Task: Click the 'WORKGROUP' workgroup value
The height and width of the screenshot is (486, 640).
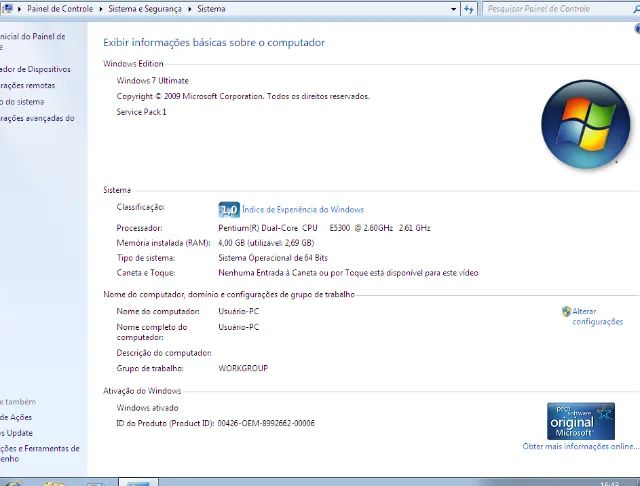Action: (243, 368)
